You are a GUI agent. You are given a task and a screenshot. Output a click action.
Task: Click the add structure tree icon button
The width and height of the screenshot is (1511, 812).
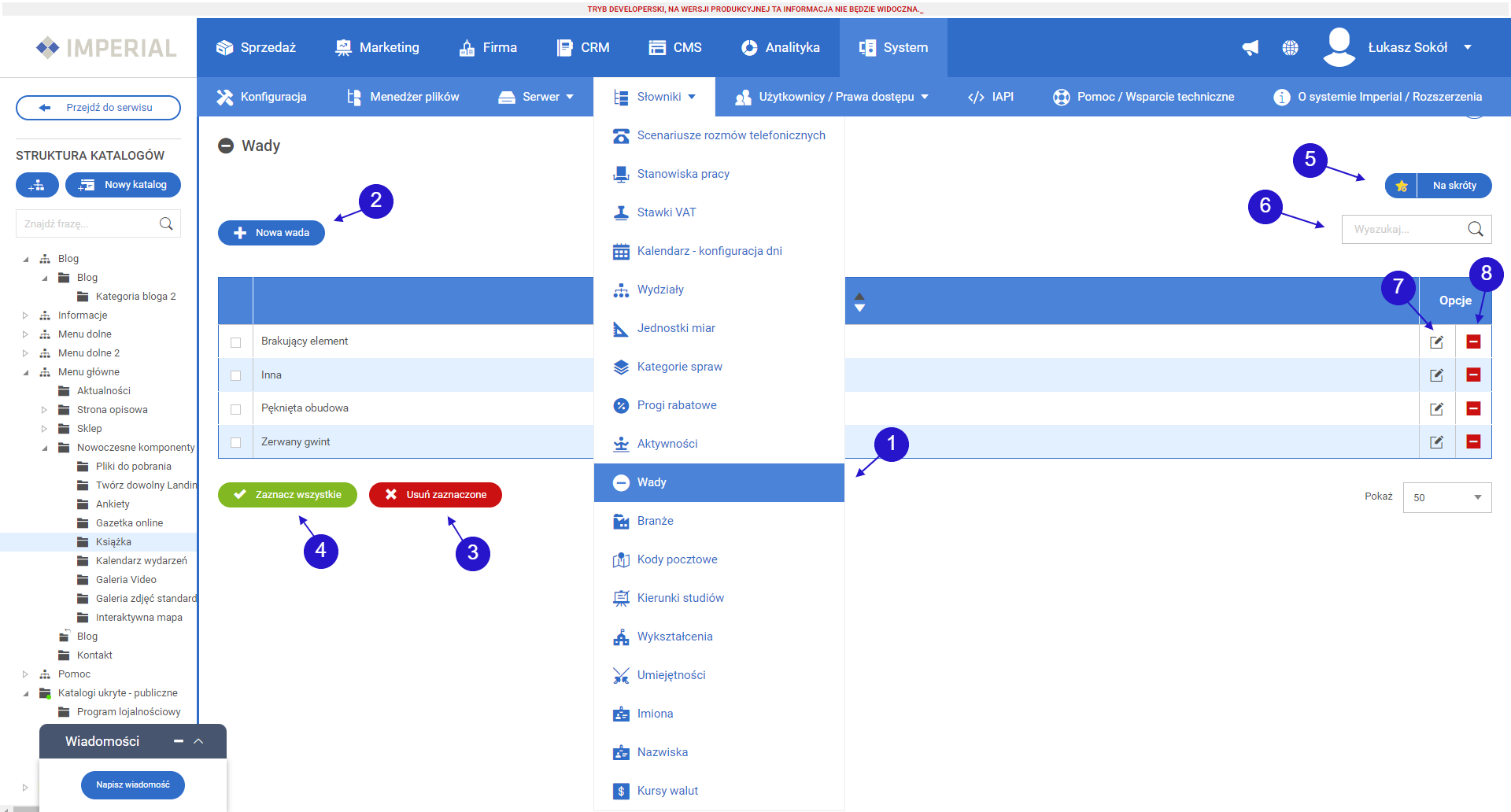coord(37,185)
